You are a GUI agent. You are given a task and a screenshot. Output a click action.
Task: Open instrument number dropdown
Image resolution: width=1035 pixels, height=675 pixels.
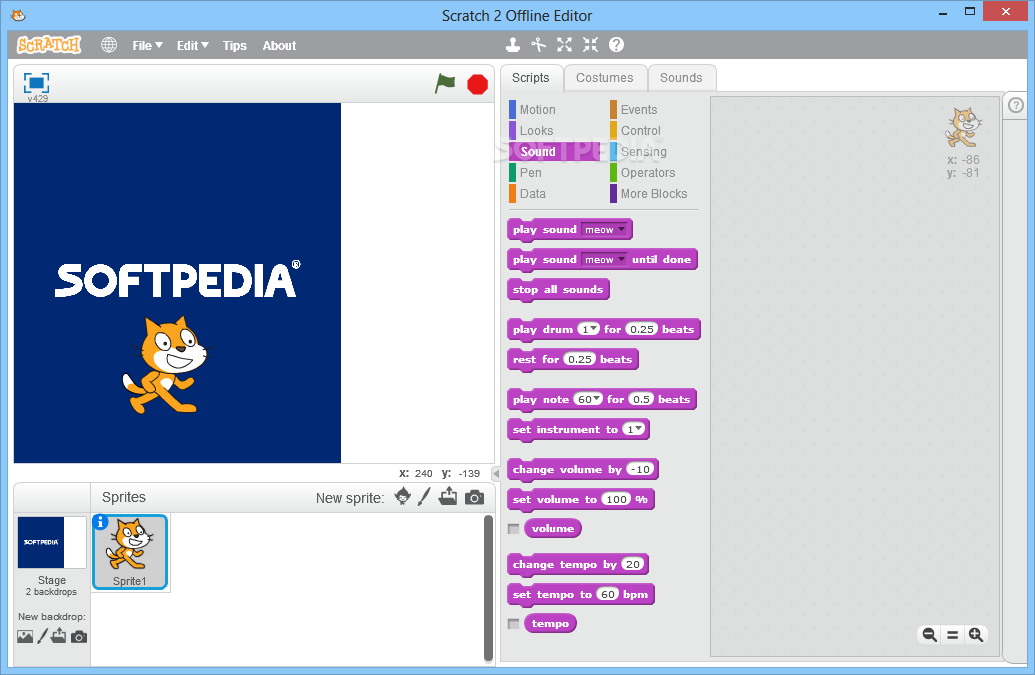pos(634,430)
